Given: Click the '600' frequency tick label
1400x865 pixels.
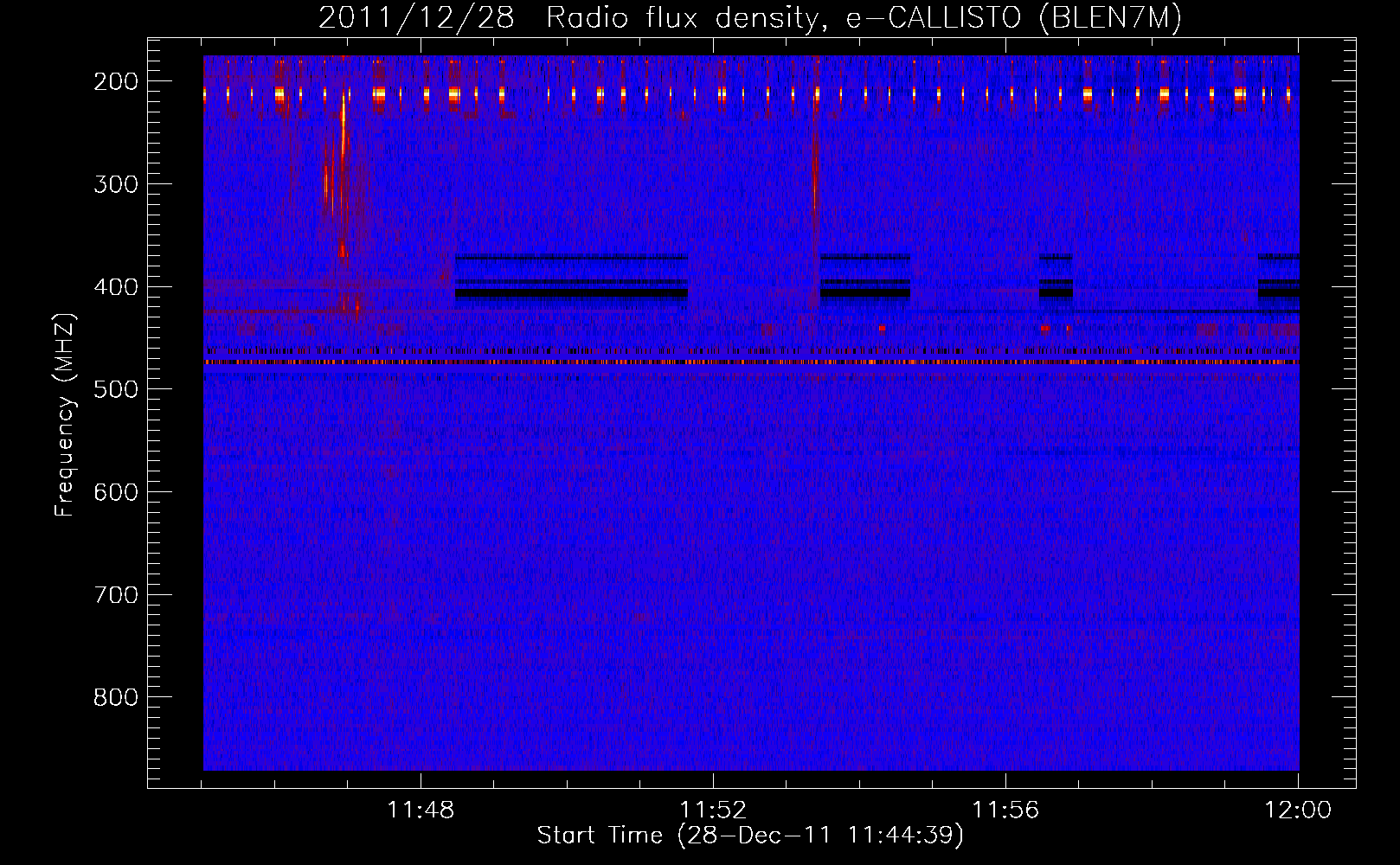Looking at the screenshot, I should pos(116,492).
